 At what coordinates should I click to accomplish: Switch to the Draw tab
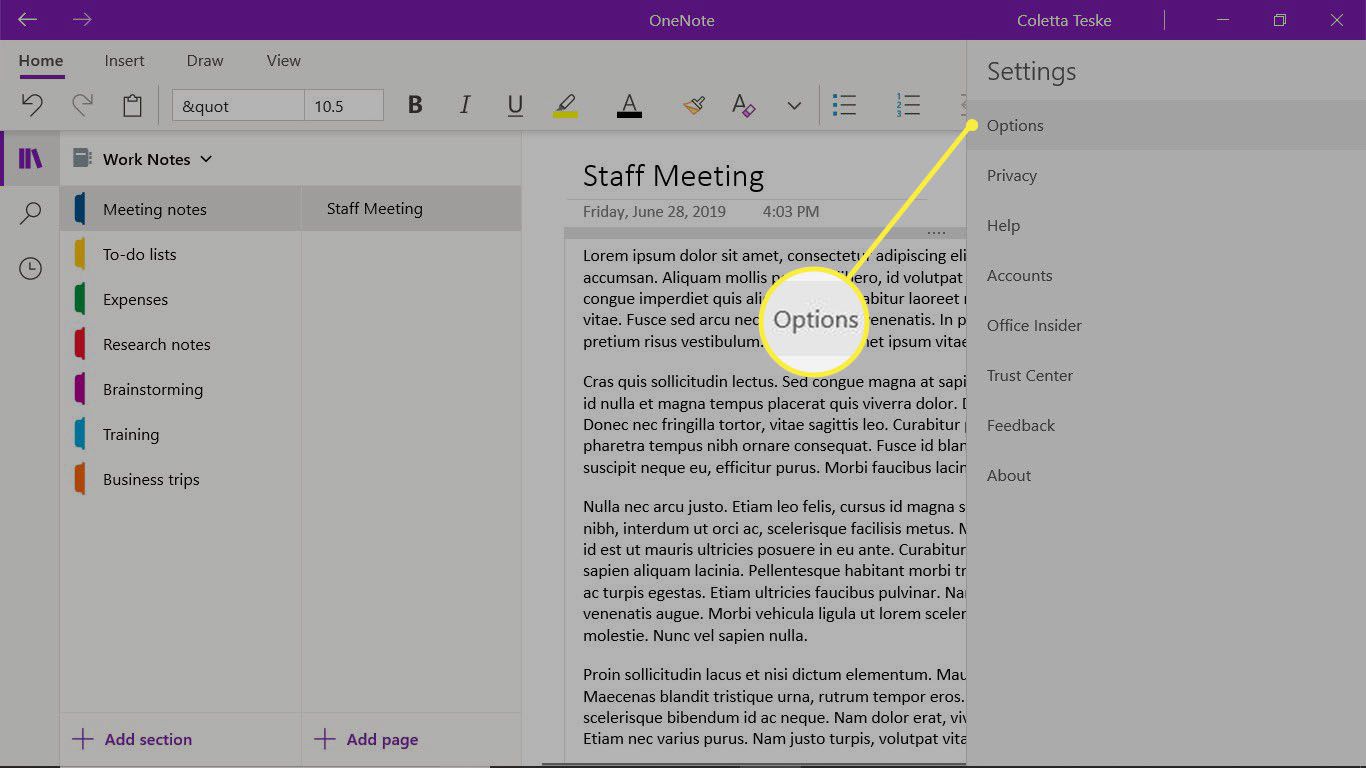click(x=205, y=61)
